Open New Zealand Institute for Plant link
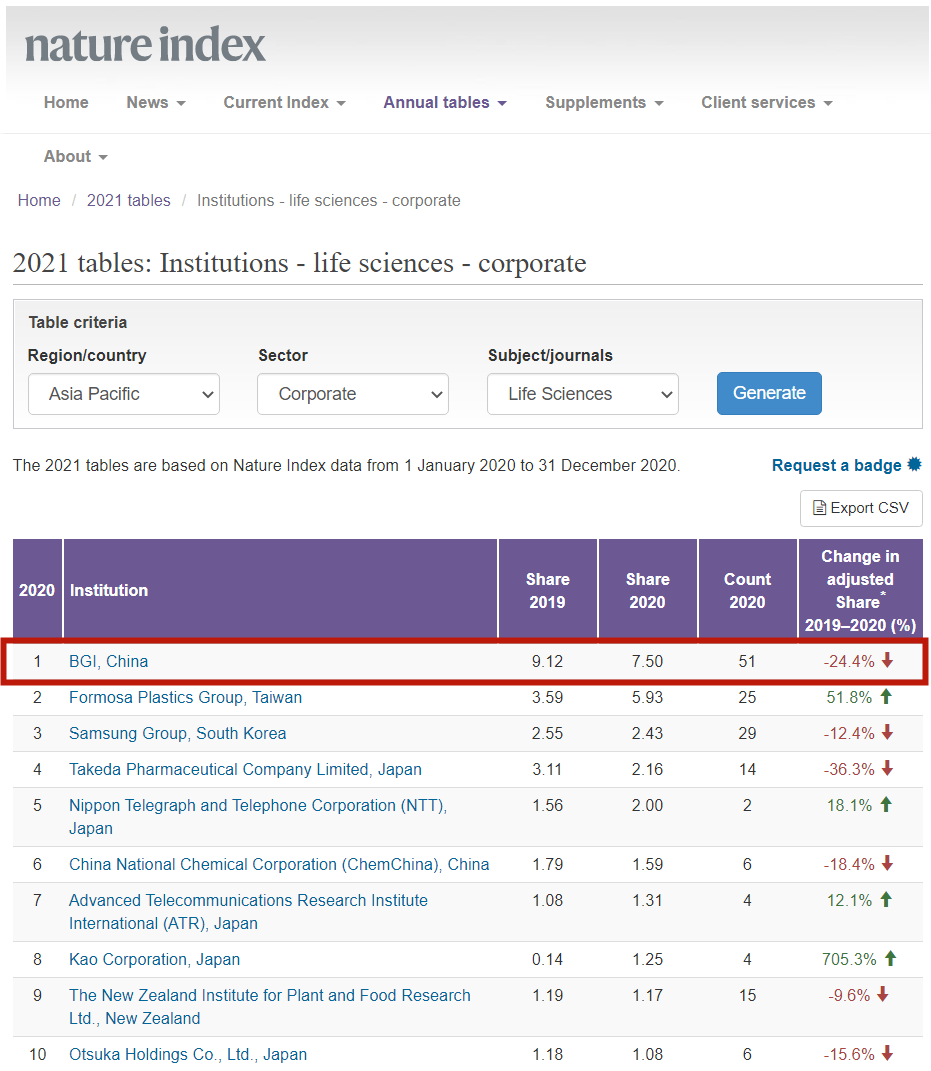The height and width of the screenshot is (1071, 931). point(270,1007)
